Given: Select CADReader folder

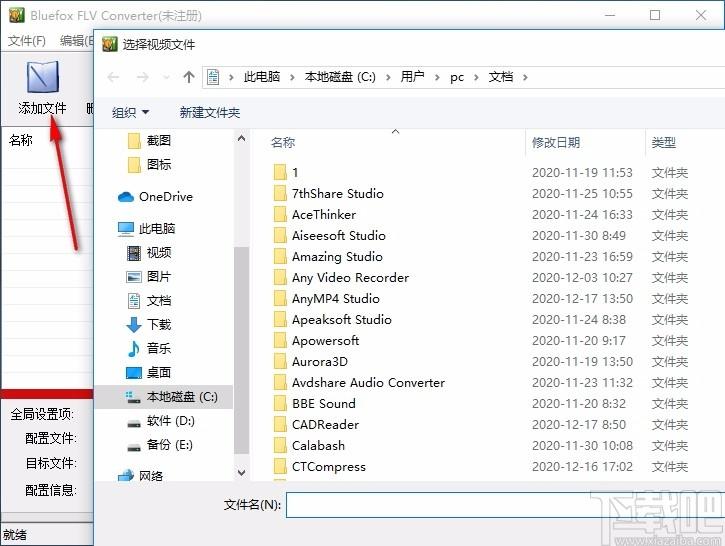Looking at the screenshot, I should click(x=316, y=425).
